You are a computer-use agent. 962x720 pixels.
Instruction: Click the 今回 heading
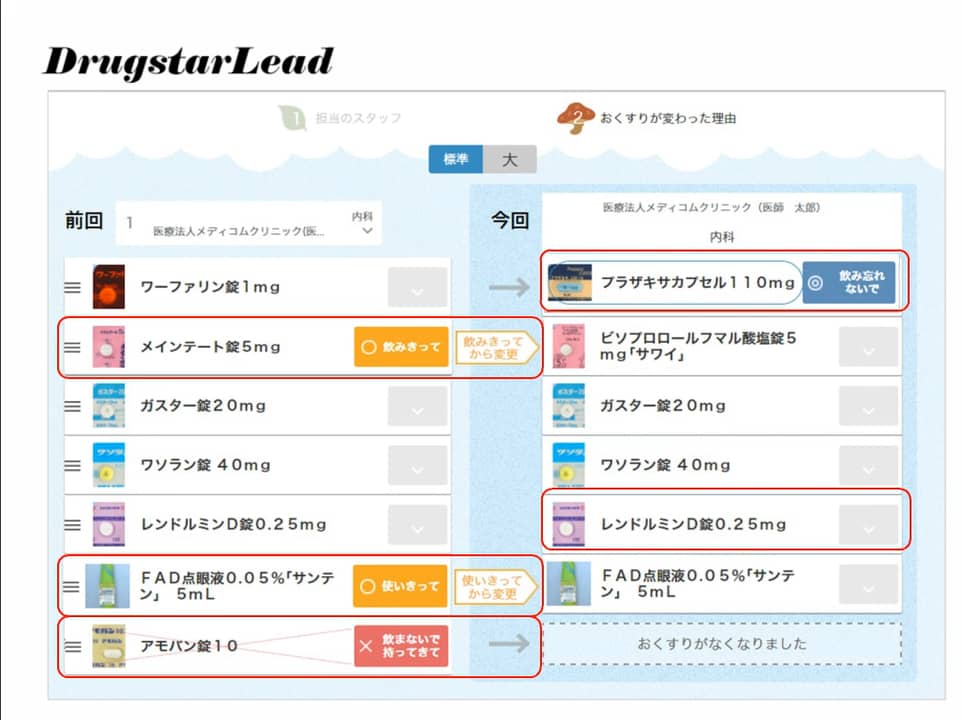coord(510,220)
